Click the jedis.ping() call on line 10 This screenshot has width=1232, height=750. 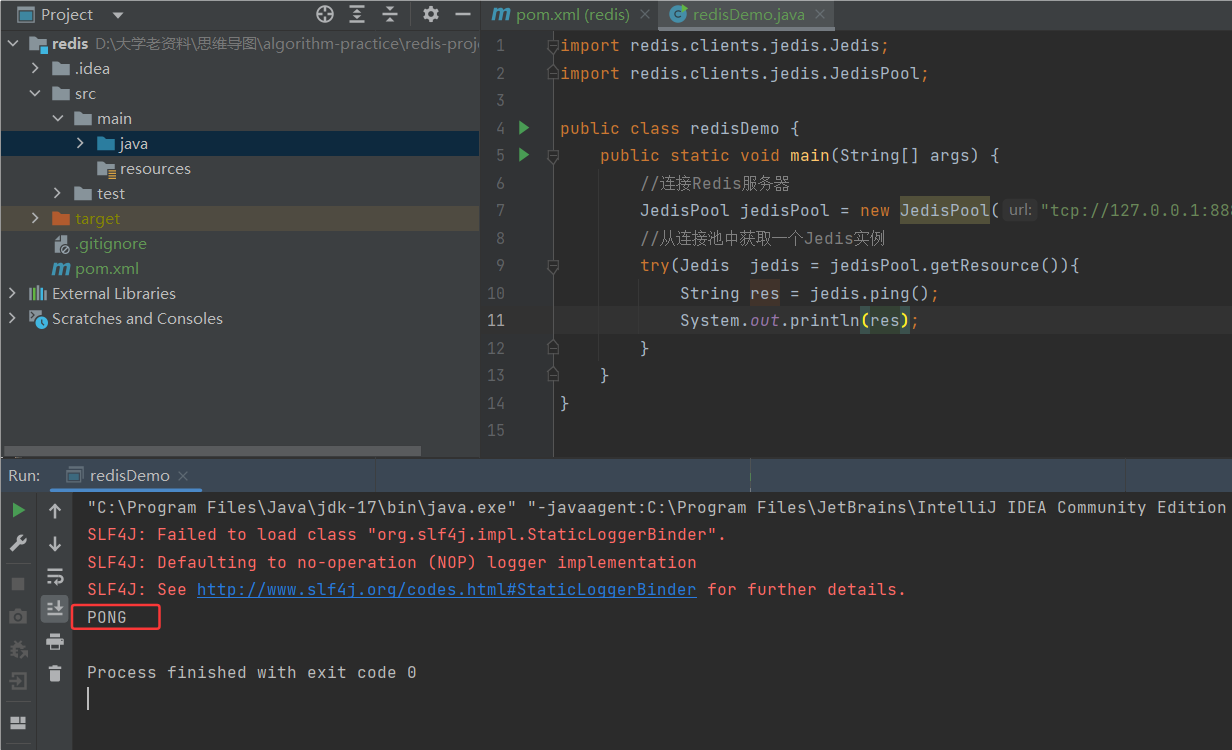click(869, 293)
